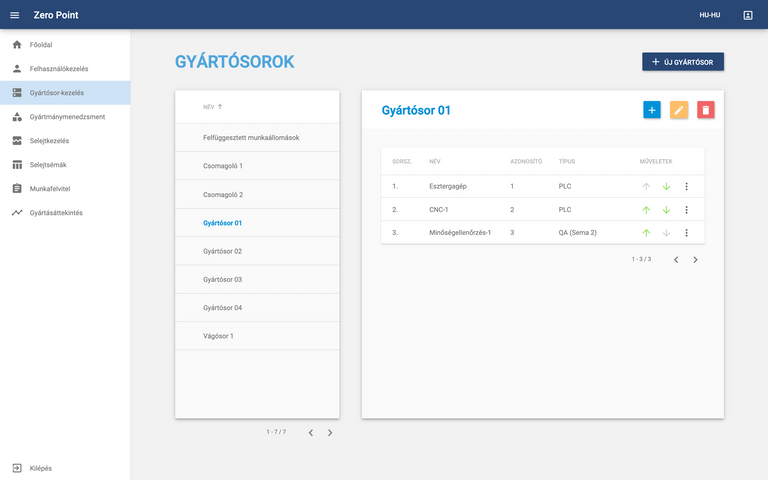Move Minőségellenőrzés-1 row up with arrow

pos(646,233)
